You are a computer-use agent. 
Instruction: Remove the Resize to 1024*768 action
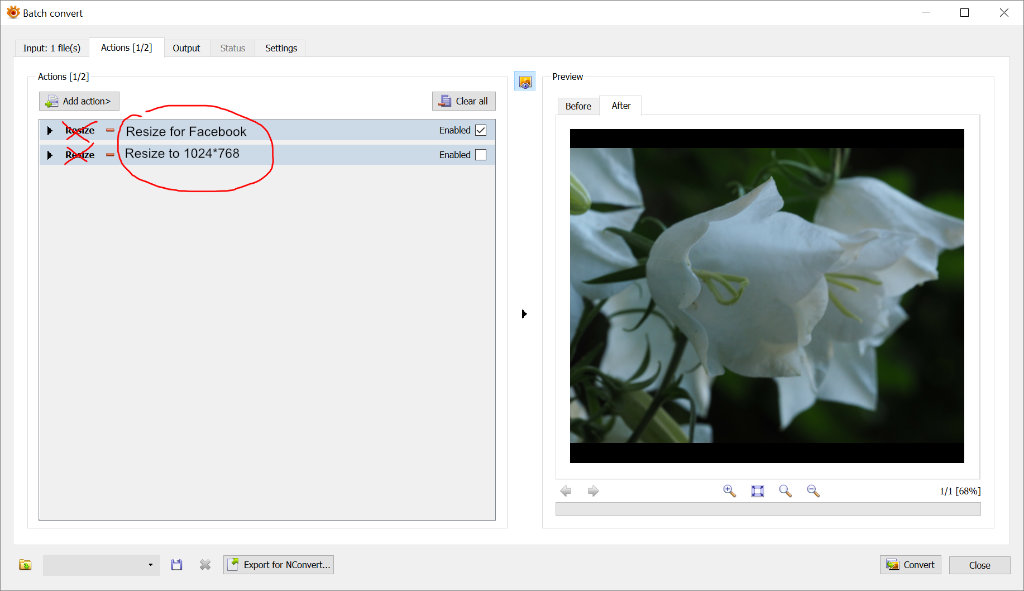pyautogui.click(x=110, y=155)
